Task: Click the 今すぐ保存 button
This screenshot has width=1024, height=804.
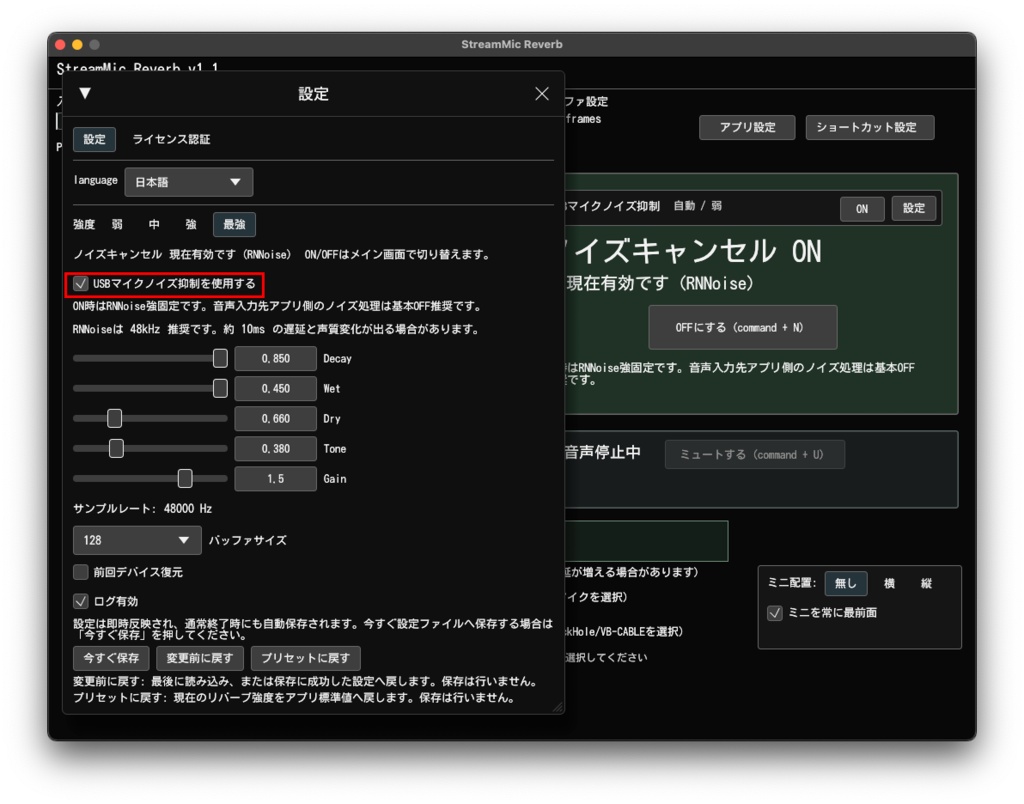Action: [x=111, y=658]
